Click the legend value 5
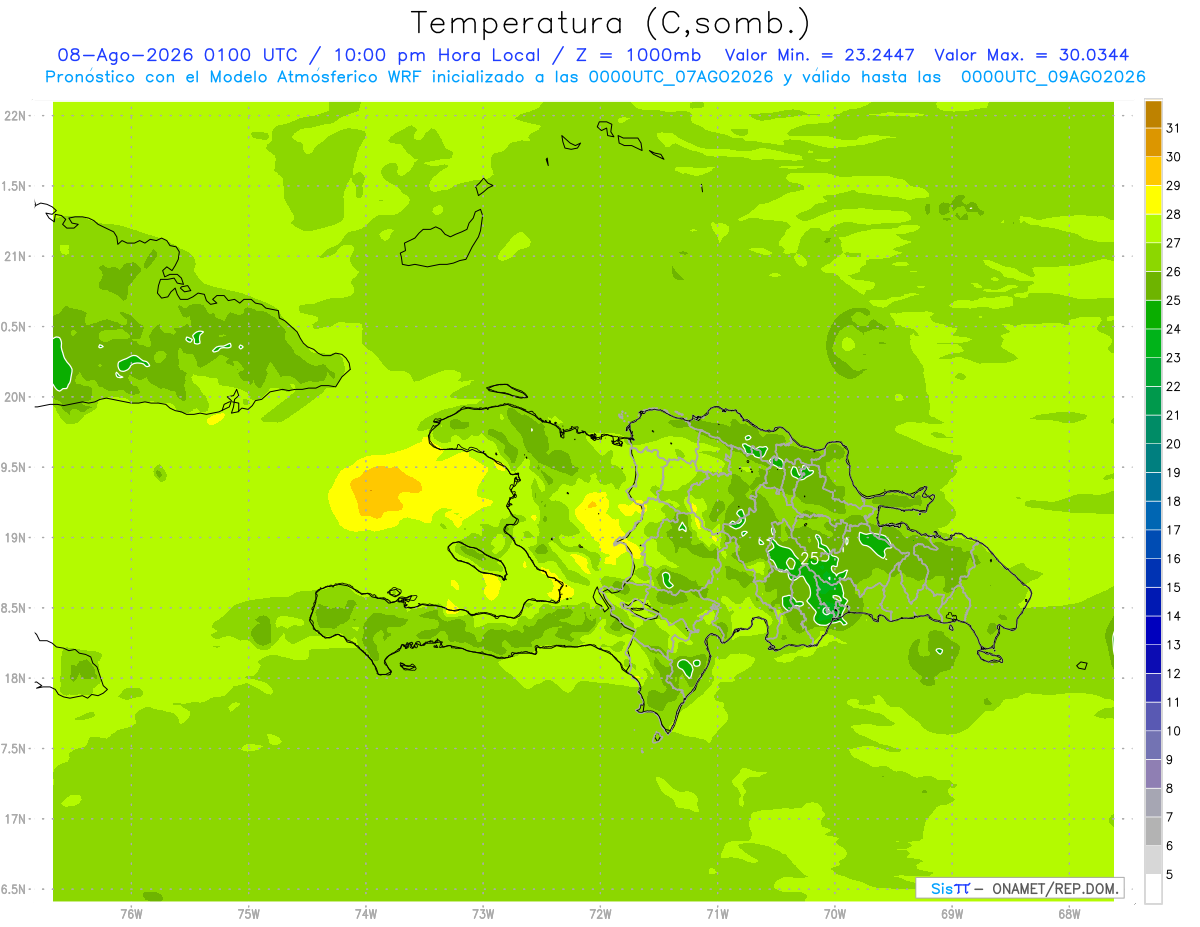 pyautogui.click(x=1170, y=874)
